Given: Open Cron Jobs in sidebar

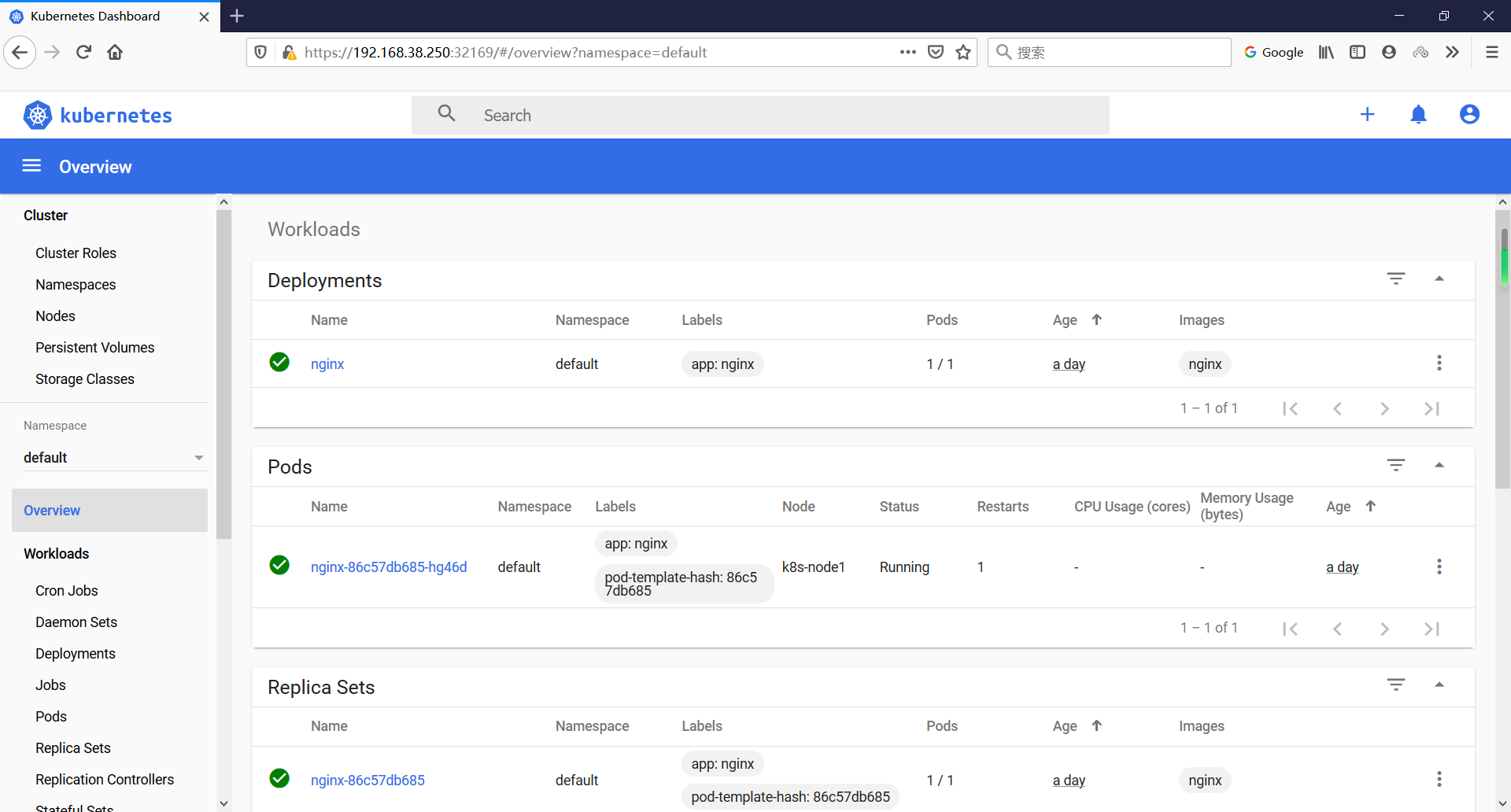Looking at the screenshot, I should pos(66,590).
